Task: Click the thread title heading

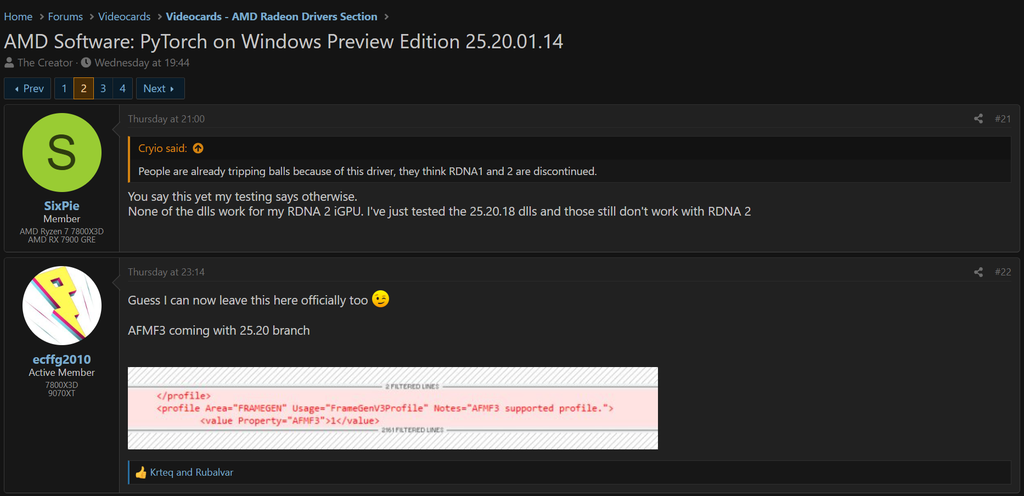Action: [x=283, y=41]
